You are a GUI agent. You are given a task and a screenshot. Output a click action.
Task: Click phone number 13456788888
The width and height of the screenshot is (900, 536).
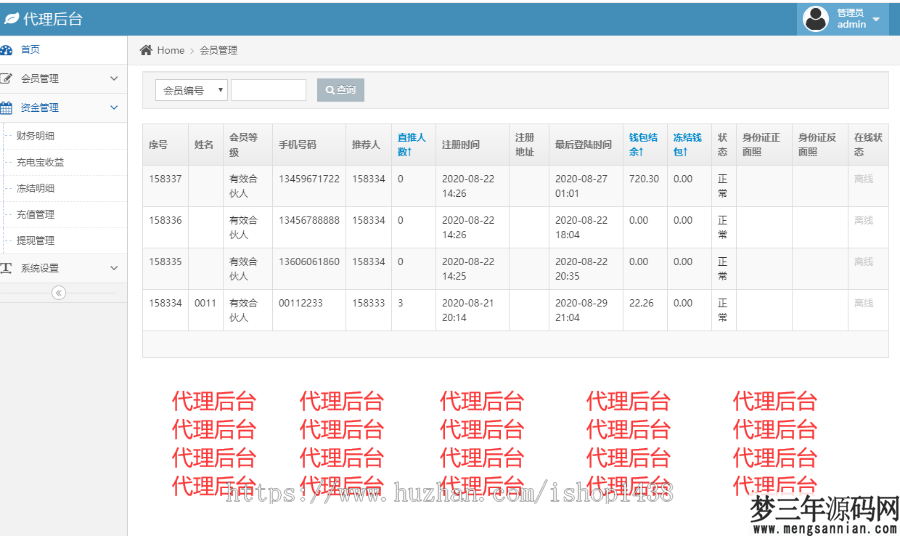309,220
